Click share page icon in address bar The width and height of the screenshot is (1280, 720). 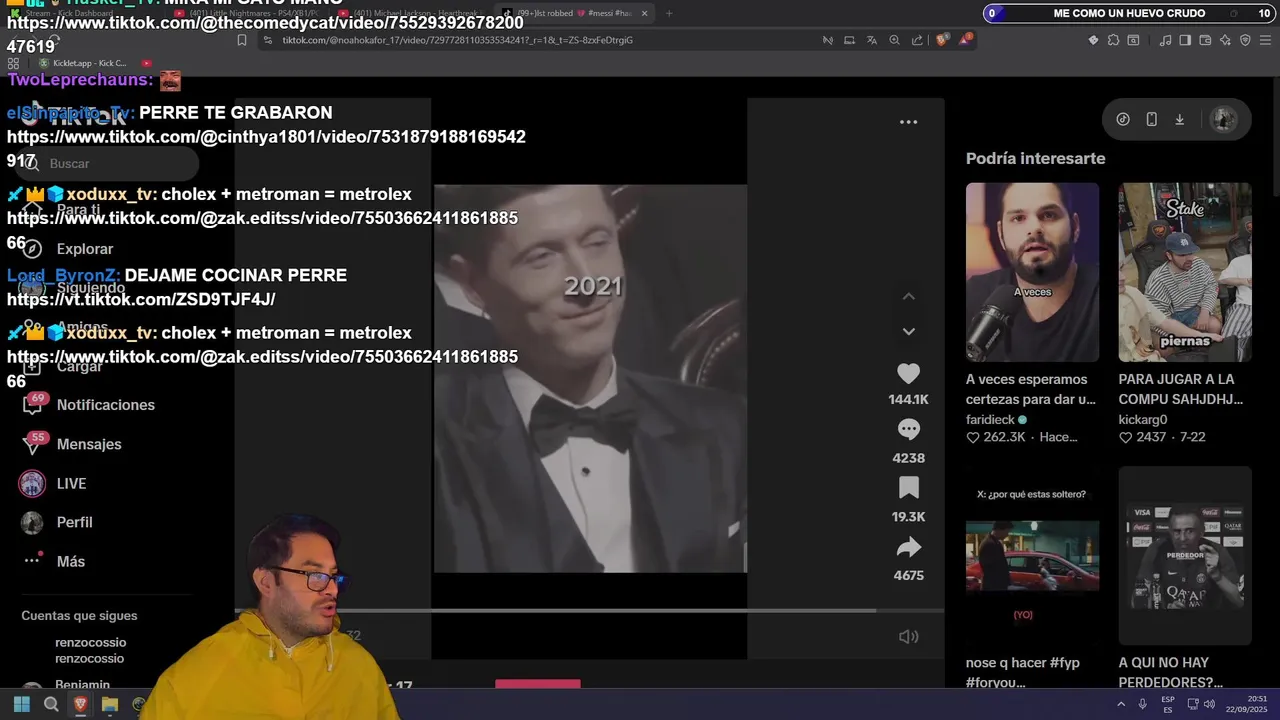(x=917, y=40)
